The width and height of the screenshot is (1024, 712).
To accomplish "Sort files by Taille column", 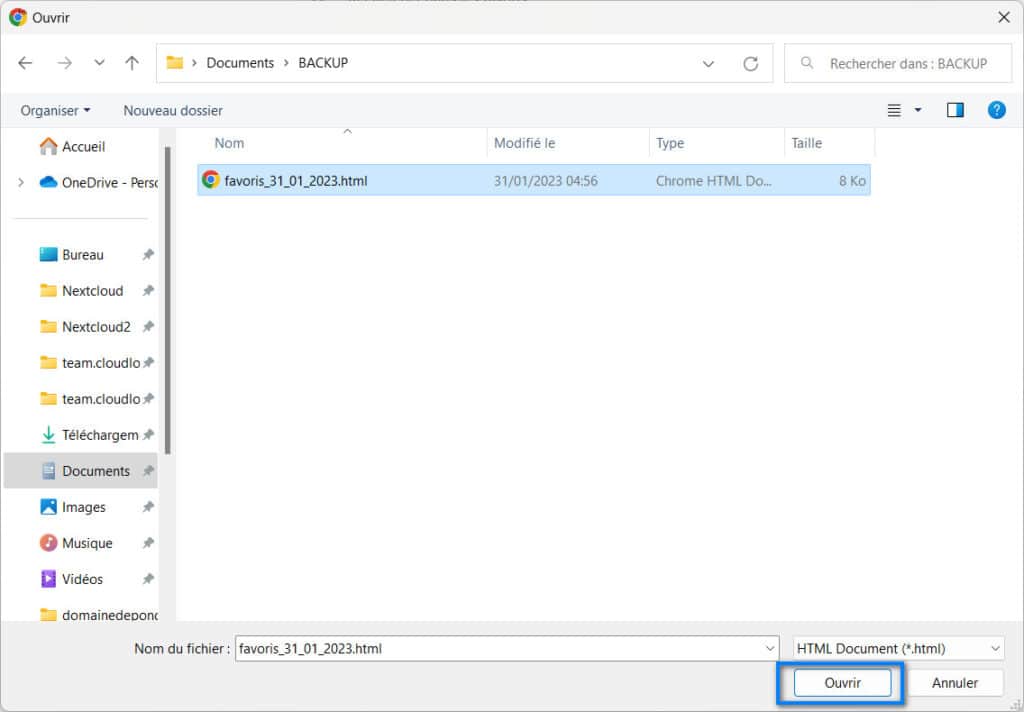I will [x=807, y=143].
